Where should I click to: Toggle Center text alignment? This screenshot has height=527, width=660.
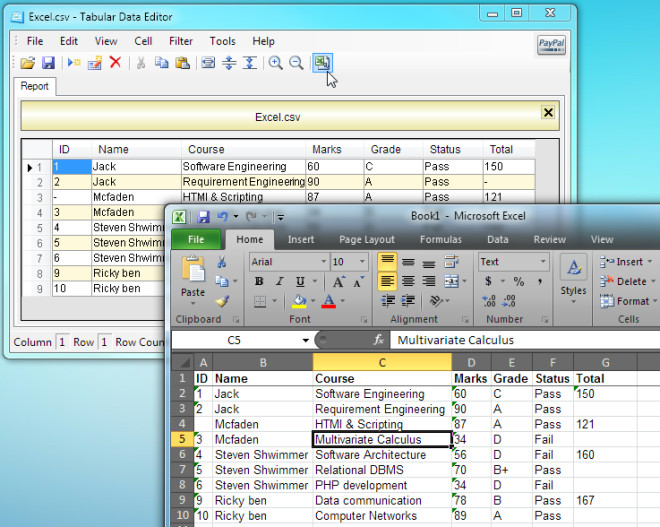[408, 281]
